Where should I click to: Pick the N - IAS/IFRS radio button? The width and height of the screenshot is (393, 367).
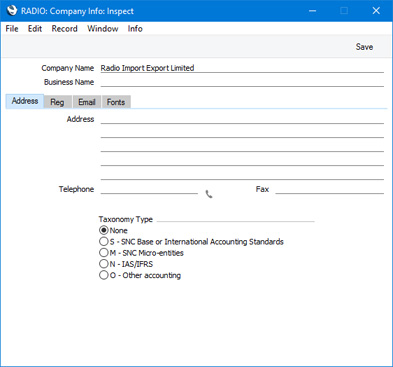tap(104, 264)
